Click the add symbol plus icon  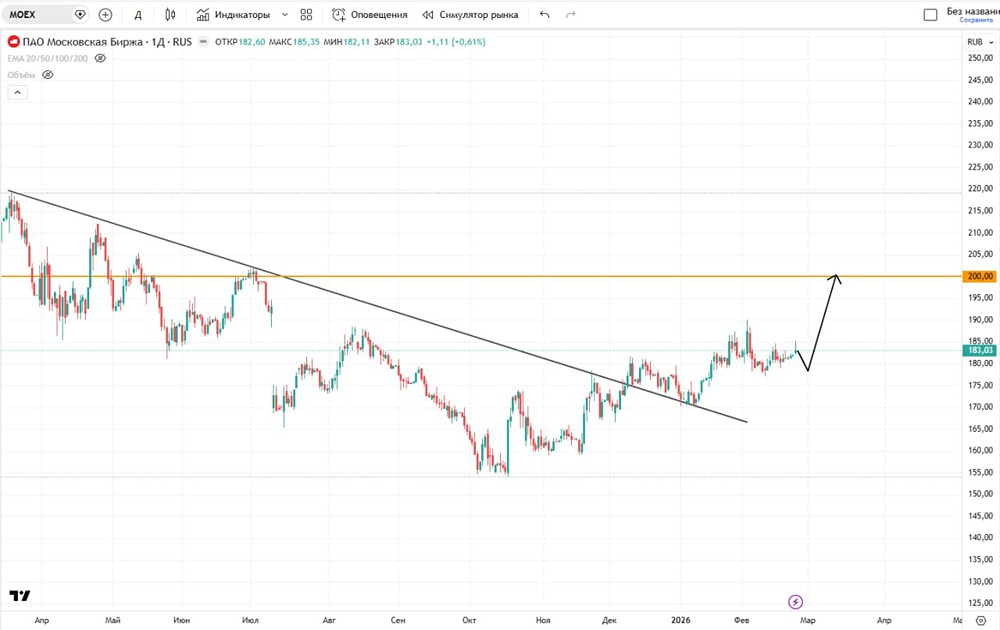click(x=105, y=15)
